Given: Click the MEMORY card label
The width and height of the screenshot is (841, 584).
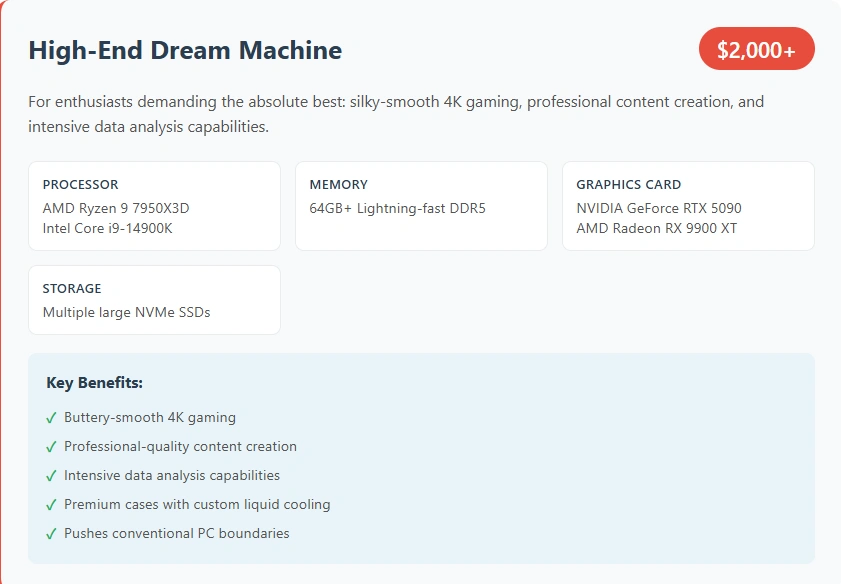Looking at the screenshot, I should click(x=338, y=184).
